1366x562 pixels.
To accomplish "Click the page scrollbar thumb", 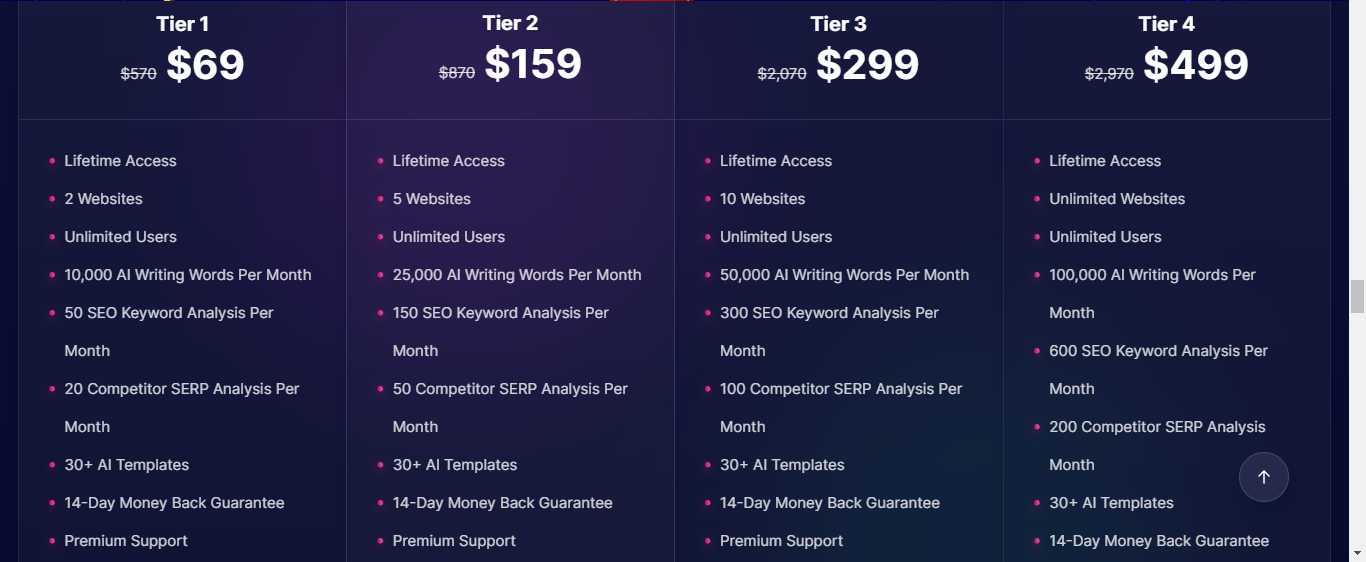I will 1357,297.
